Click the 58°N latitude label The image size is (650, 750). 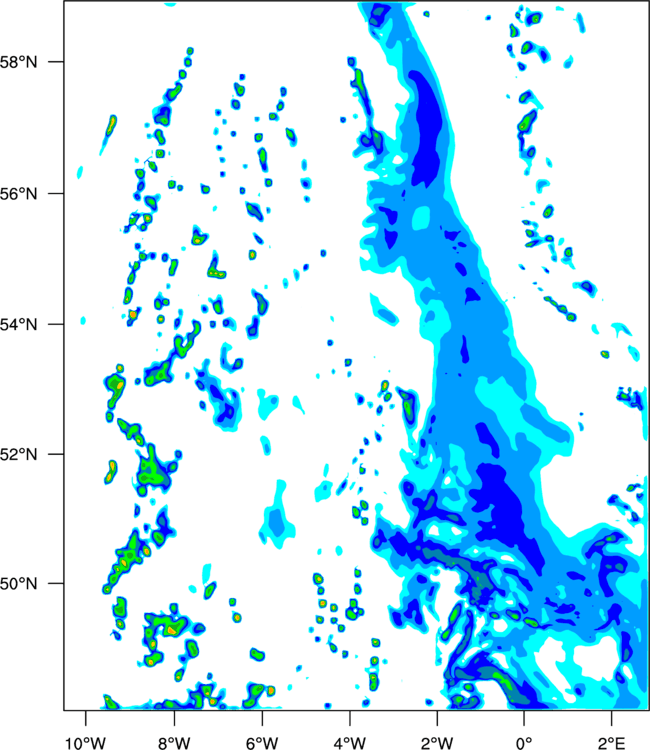point(18,62)
